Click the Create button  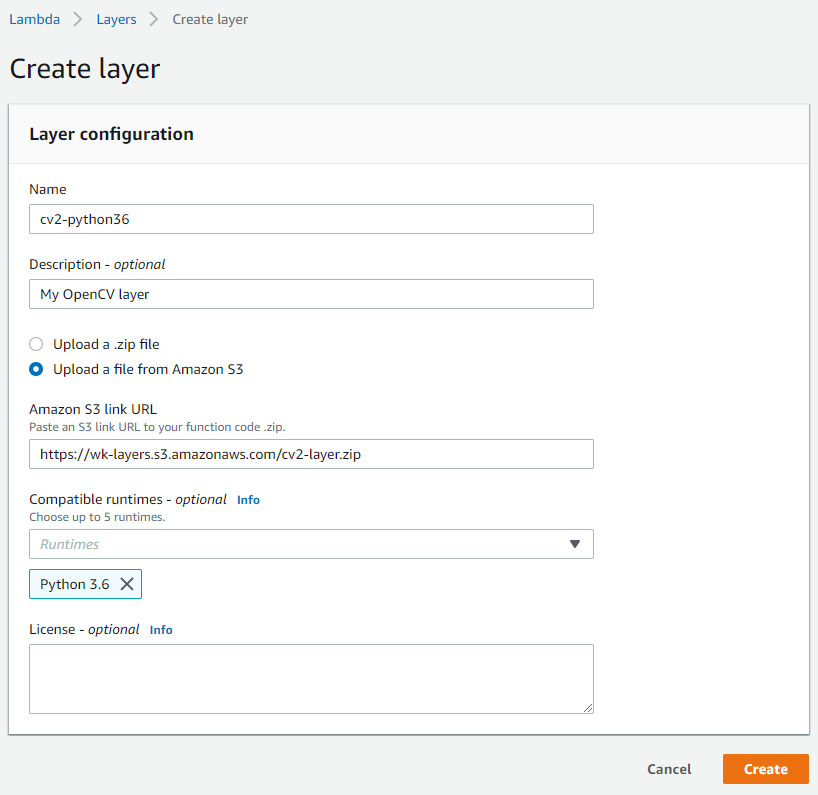click(x=765, y=769)
